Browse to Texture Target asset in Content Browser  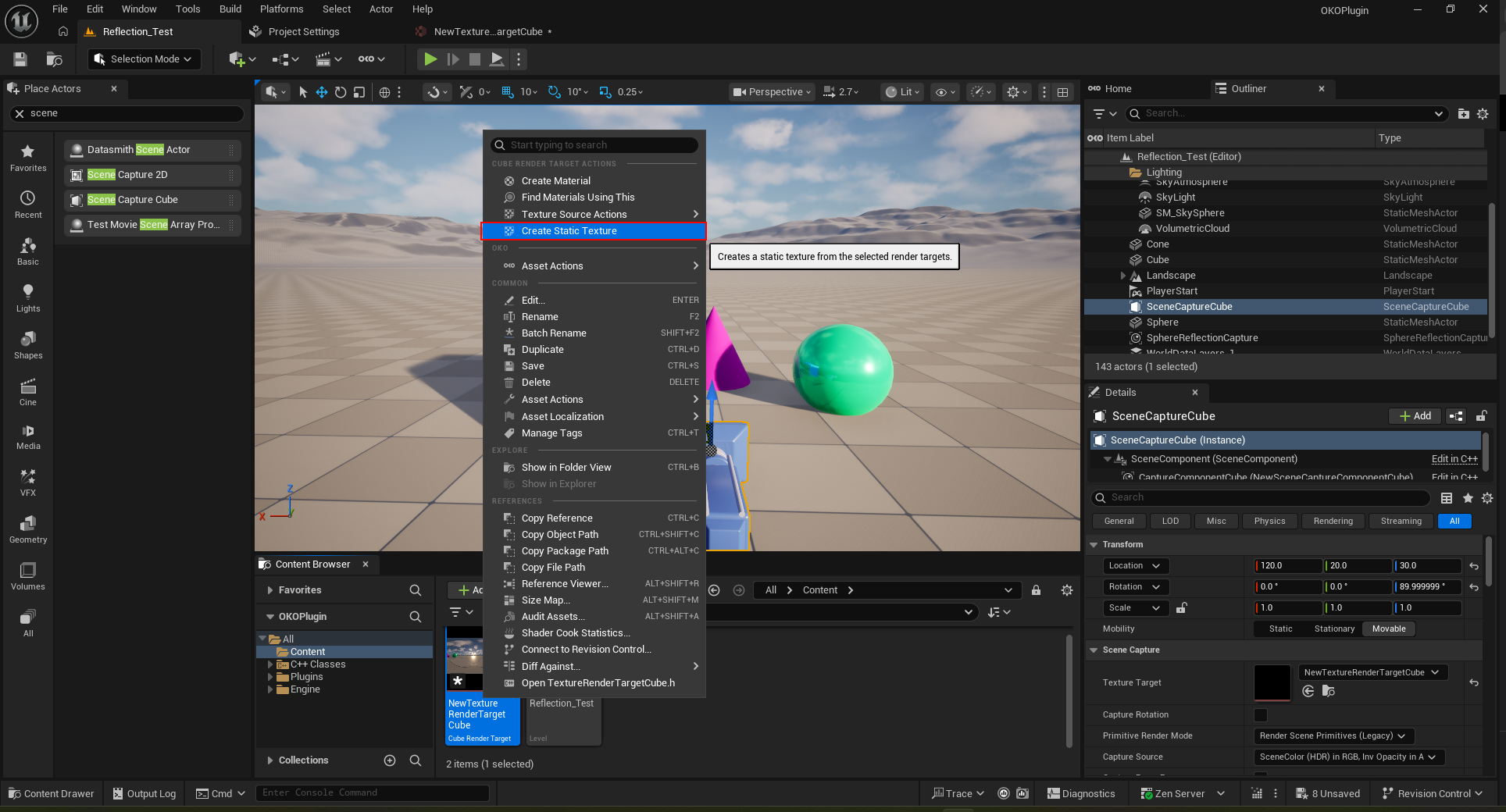coord(1328,691)
